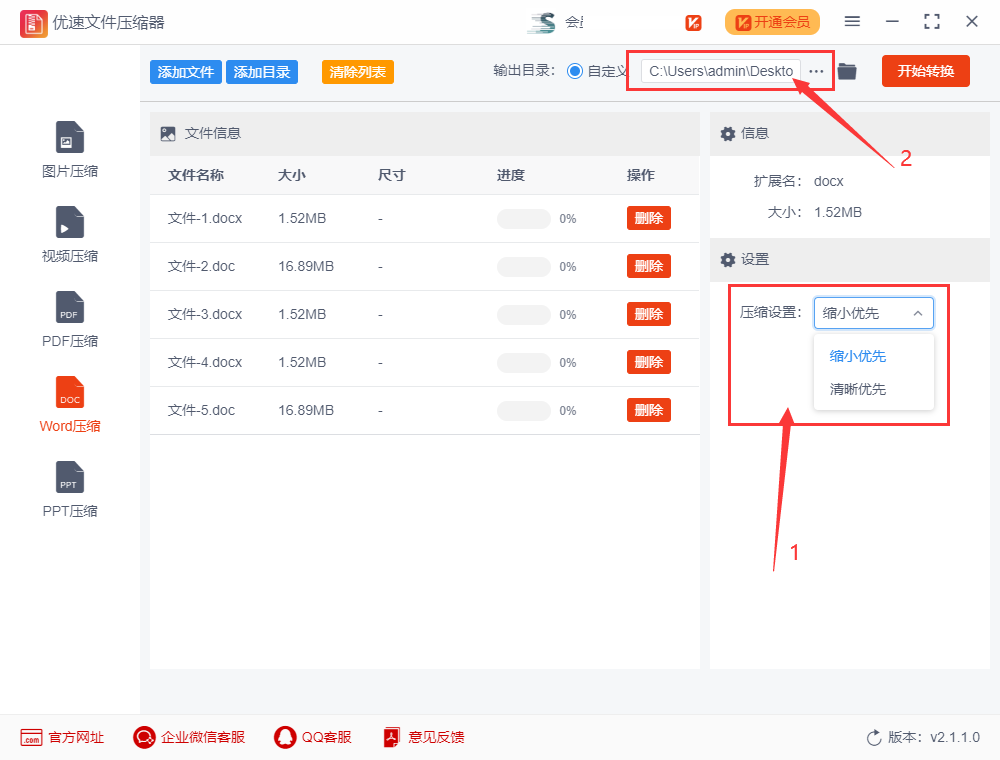
Task: Open the PPT压缩 tool
Action: (69, 487)
